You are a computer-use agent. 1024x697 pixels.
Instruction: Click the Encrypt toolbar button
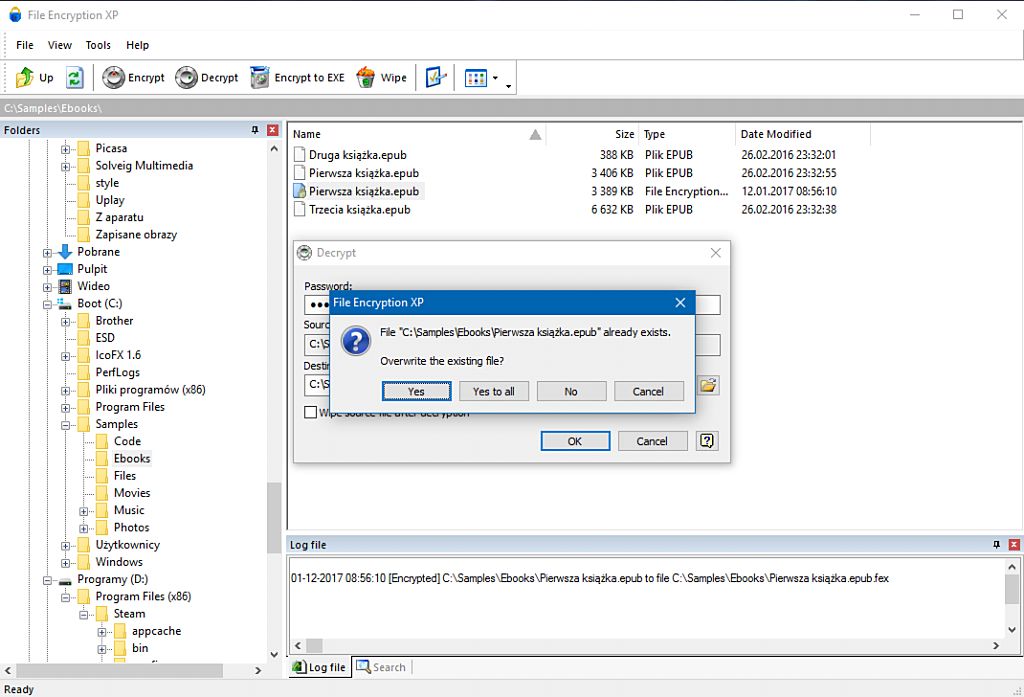click(x=133, y=78)
